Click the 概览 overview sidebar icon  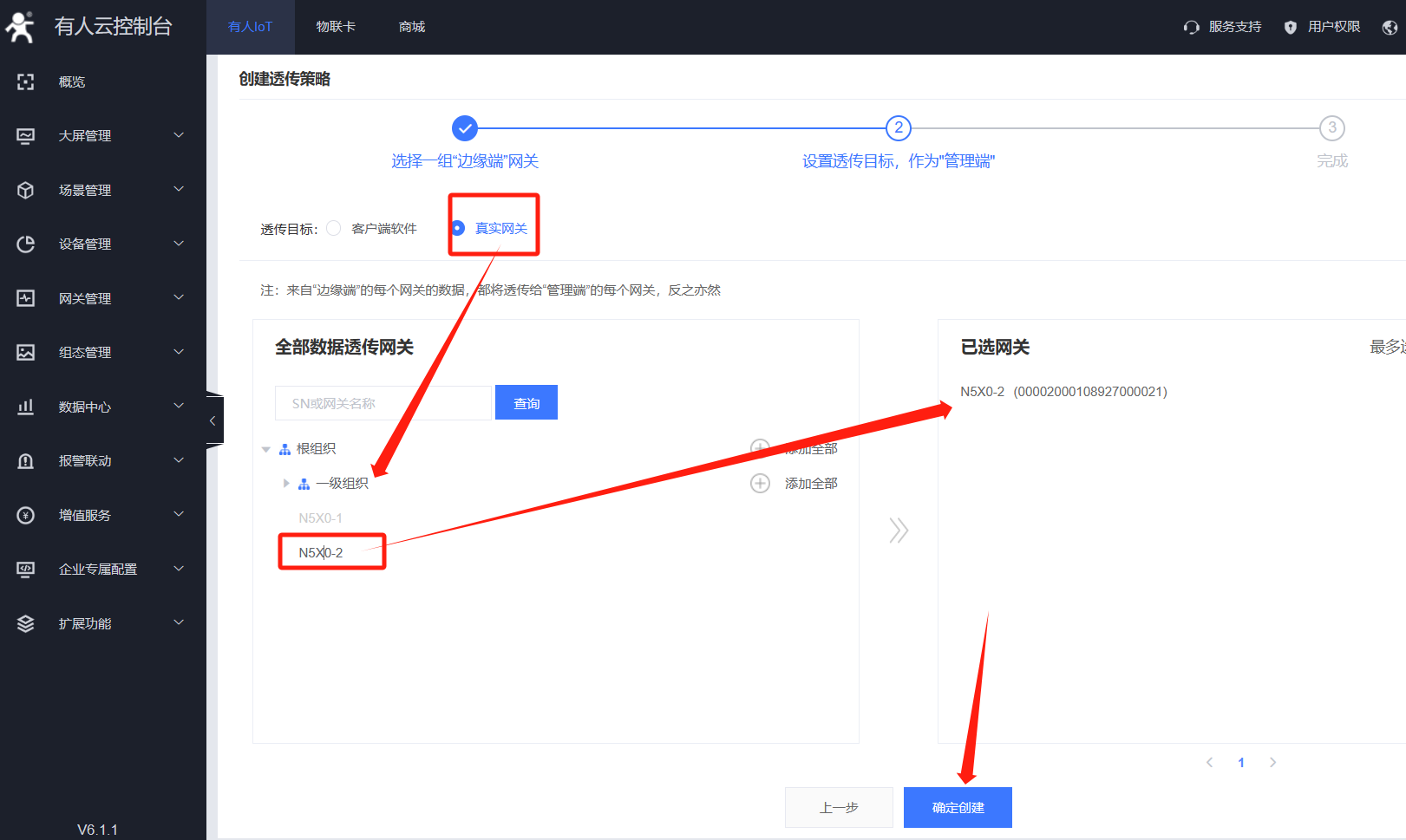pyautogui.click(x=26, y=81)
